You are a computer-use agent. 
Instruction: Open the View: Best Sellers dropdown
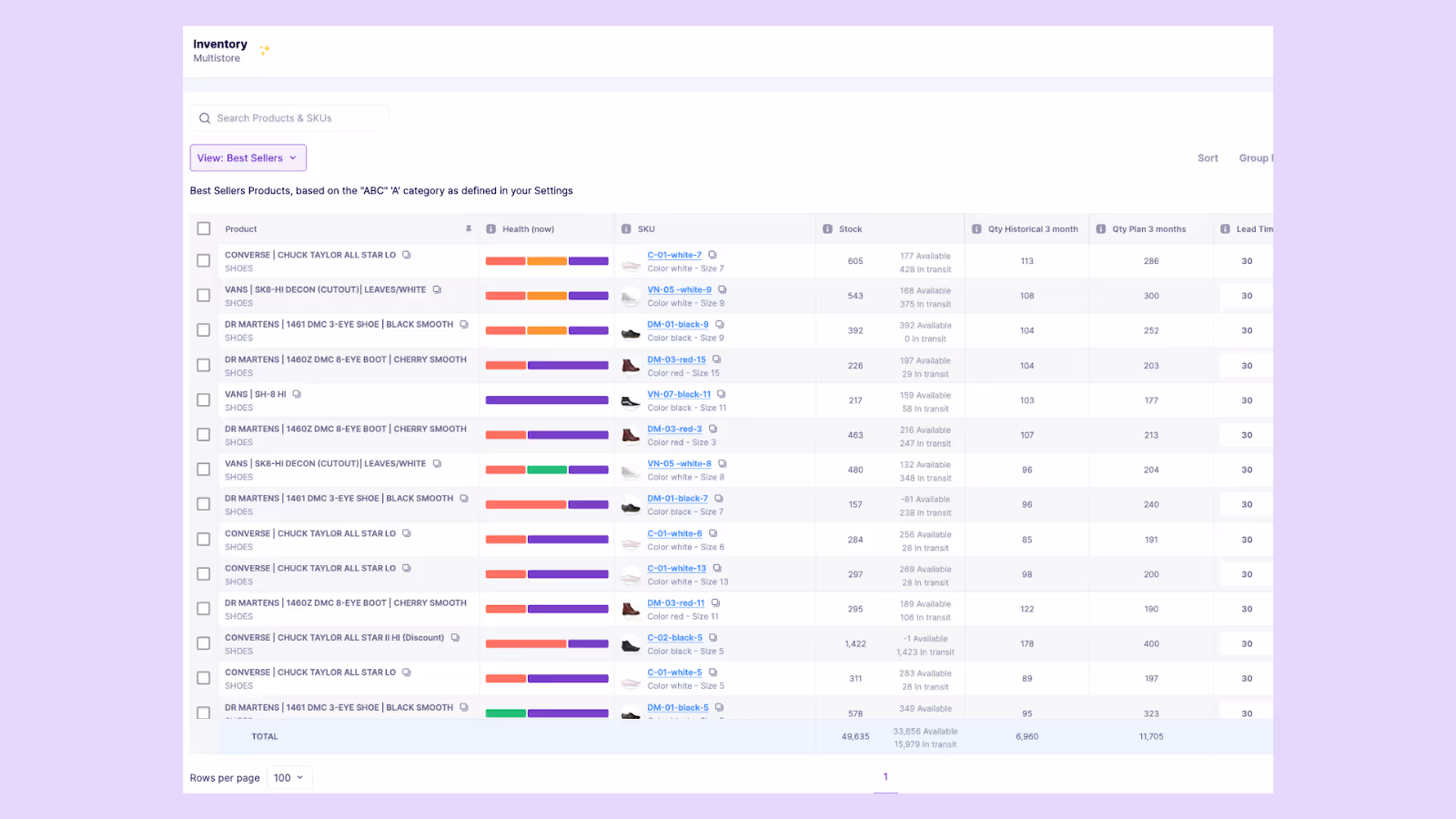[248, 157]
